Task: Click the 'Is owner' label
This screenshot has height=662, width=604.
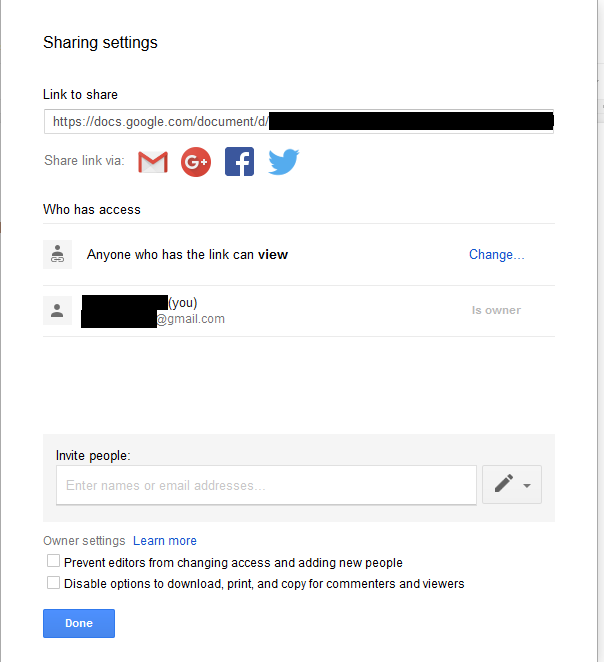Action: click(496, 310)
